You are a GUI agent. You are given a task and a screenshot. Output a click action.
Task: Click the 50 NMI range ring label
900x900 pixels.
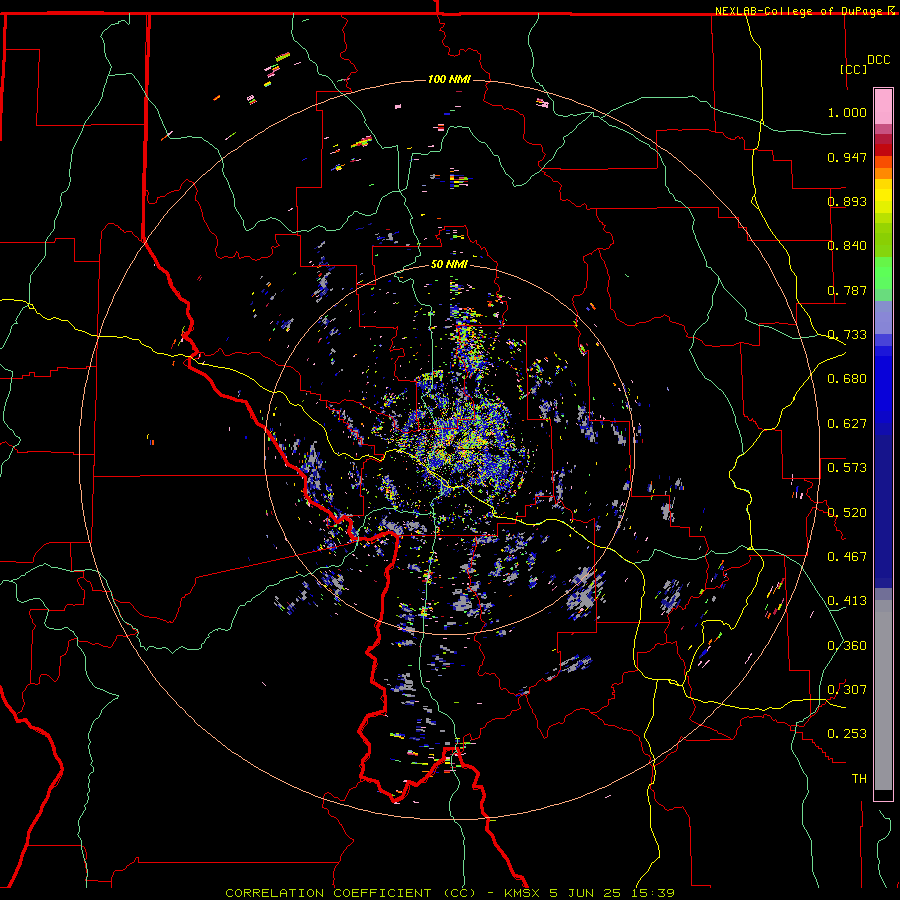point(449,264)
